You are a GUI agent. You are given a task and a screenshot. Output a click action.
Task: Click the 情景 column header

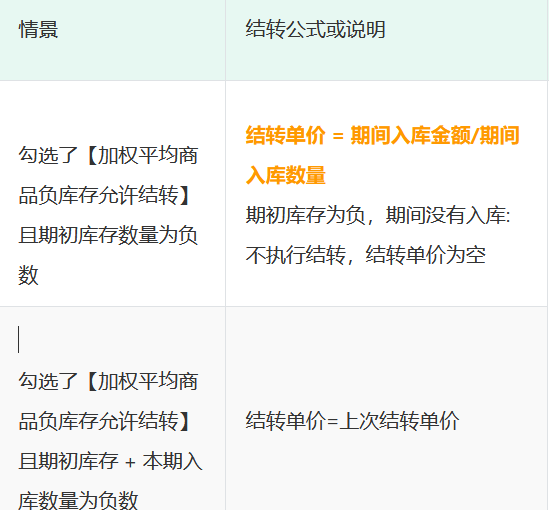coord(38,29)
